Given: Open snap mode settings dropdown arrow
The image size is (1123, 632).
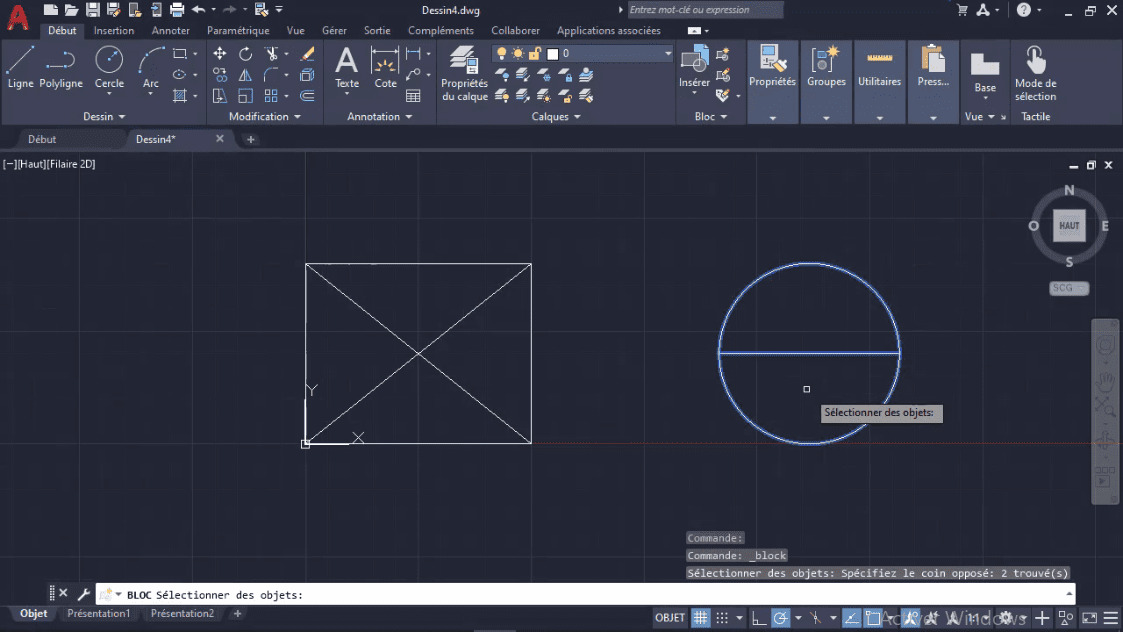Looking at the screenshot, I should (x=739, y=618).
